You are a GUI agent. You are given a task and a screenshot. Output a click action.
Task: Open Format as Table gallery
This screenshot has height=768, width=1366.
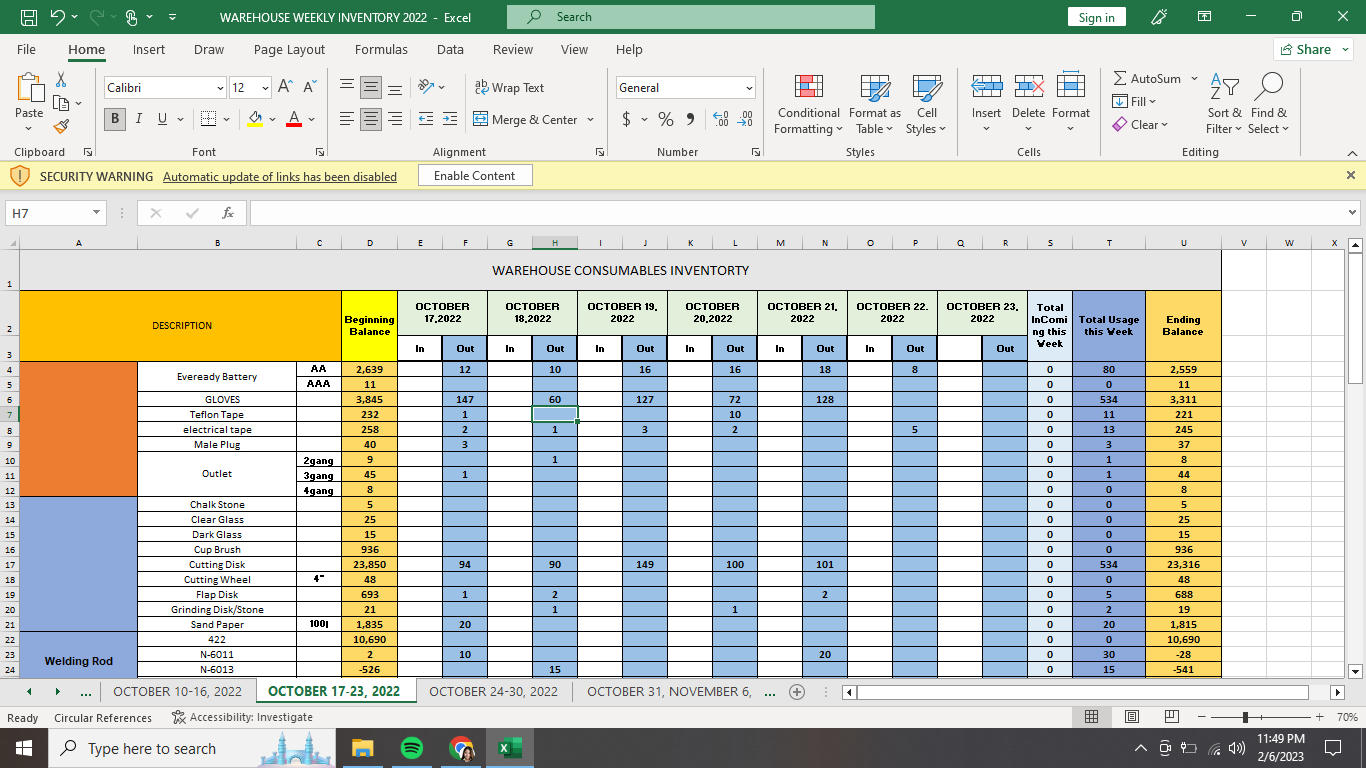(875, 104)
